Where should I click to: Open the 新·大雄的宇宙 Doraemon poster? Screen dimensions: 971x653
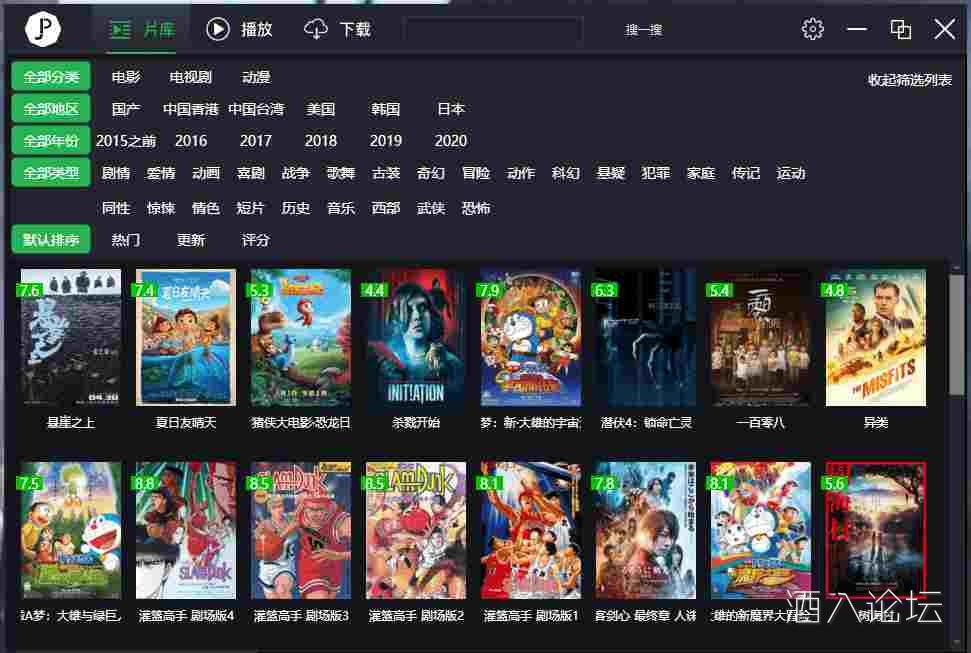click(531, 338)
